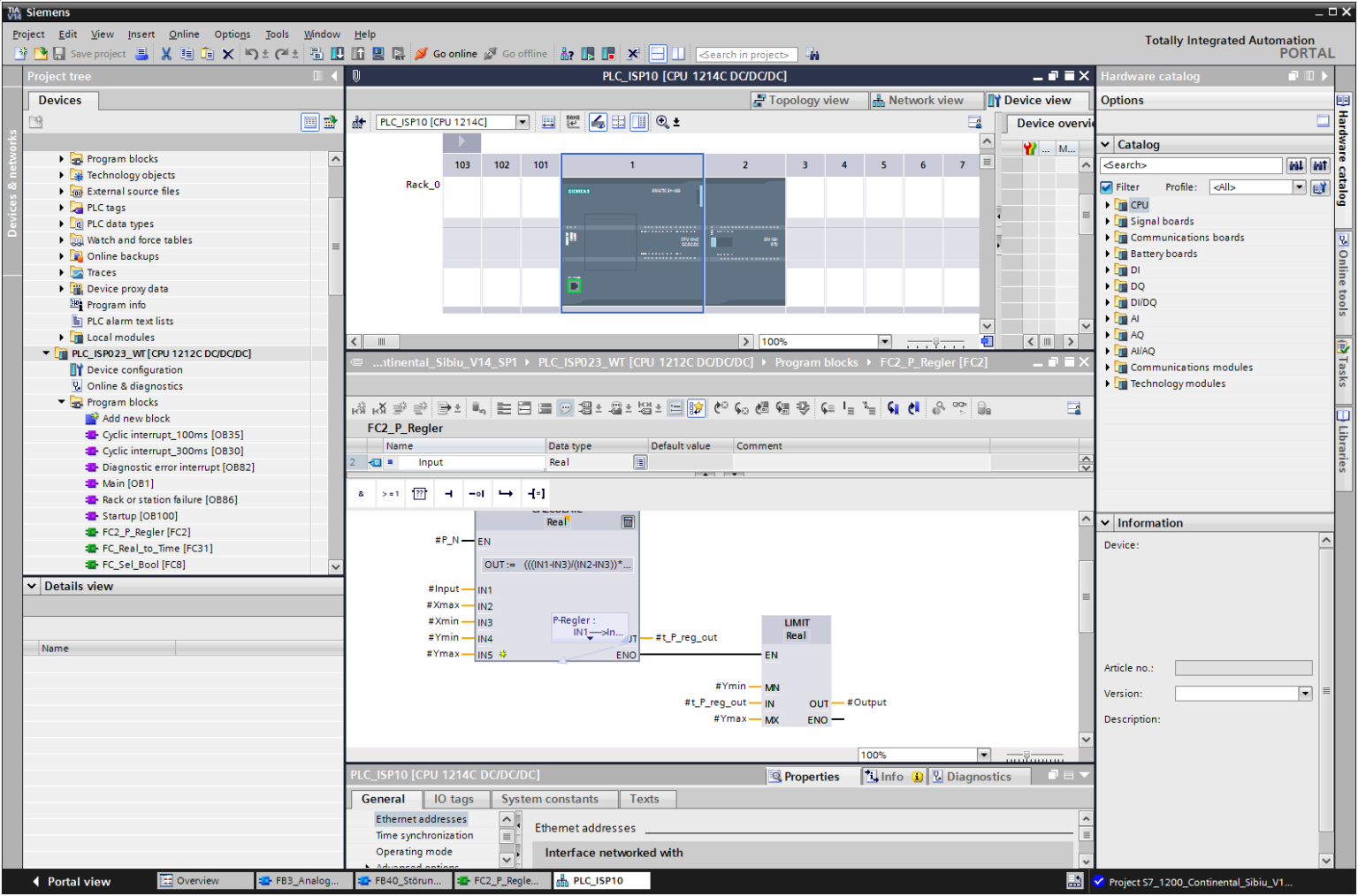Select the empty box element from favorites
The image size is (1358, 896).
419,493
